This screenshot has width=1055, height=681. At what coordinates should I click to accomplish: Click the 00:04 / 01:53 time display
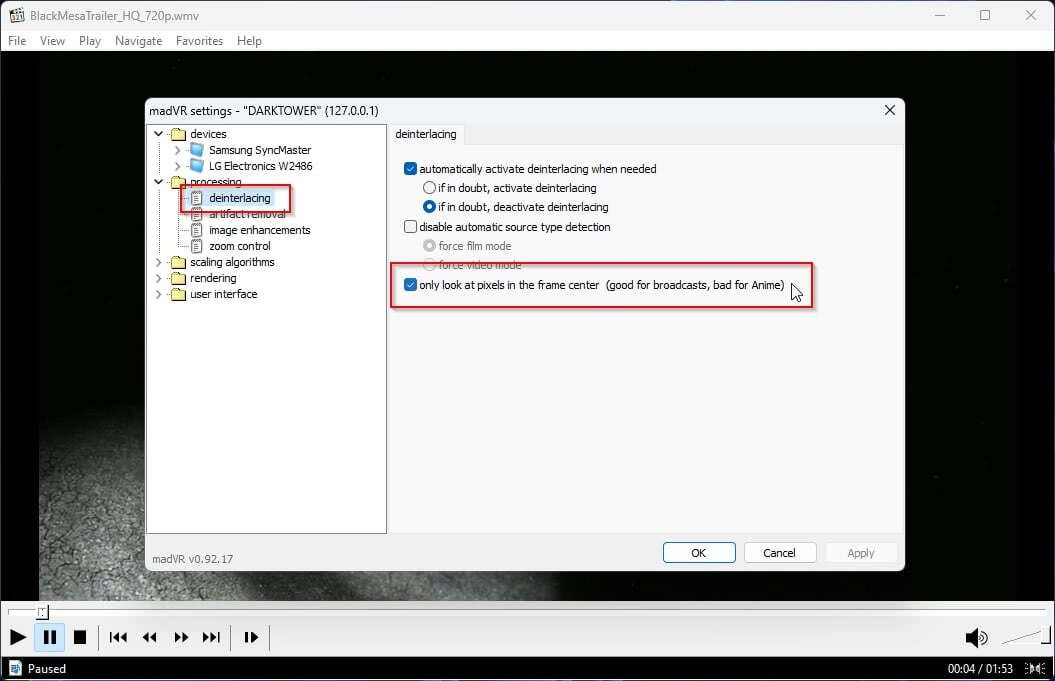pyautogui.click(x=980, y=668)
